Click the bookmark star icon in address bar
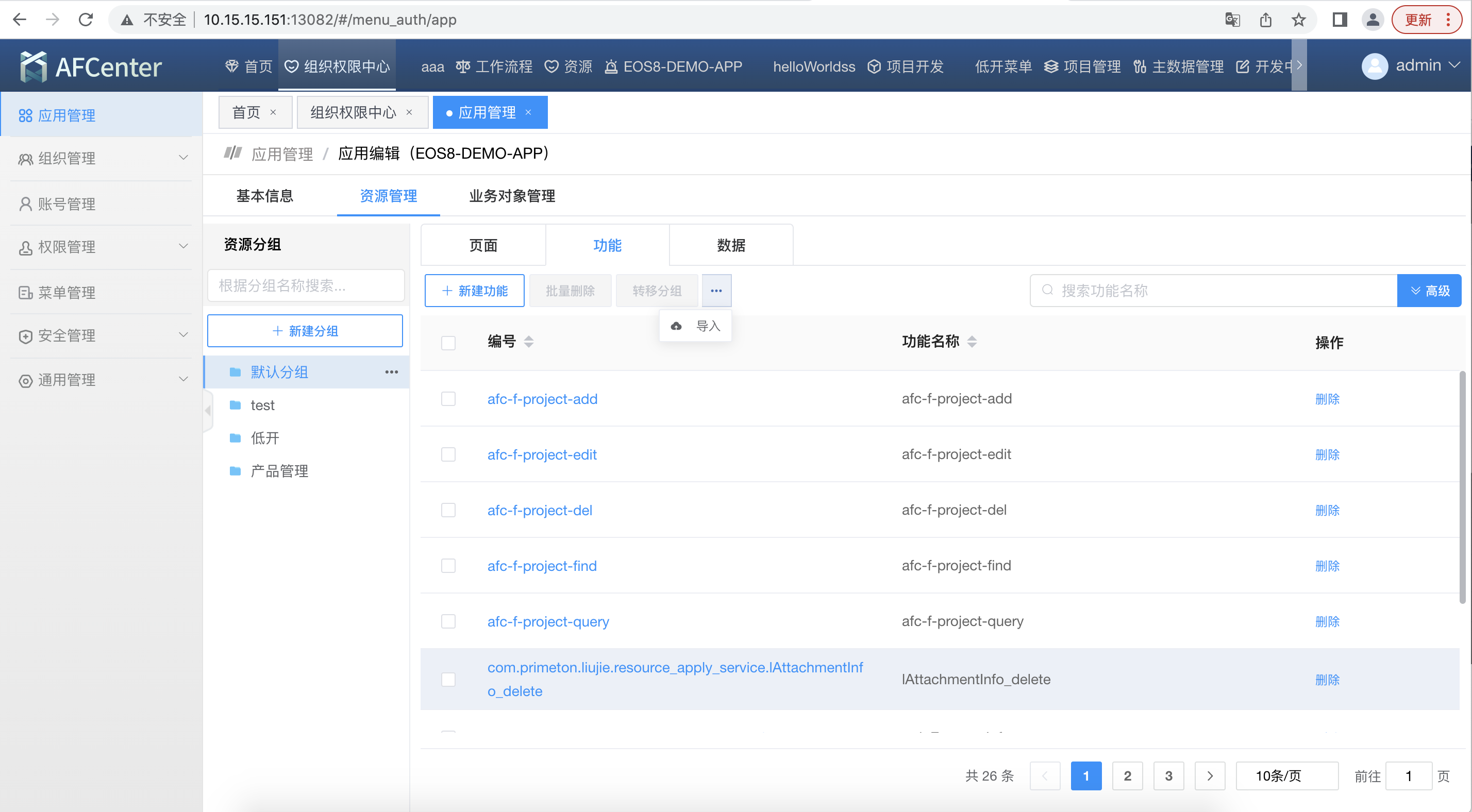This screenshot has width=1472, height=812. (1298, 20)
